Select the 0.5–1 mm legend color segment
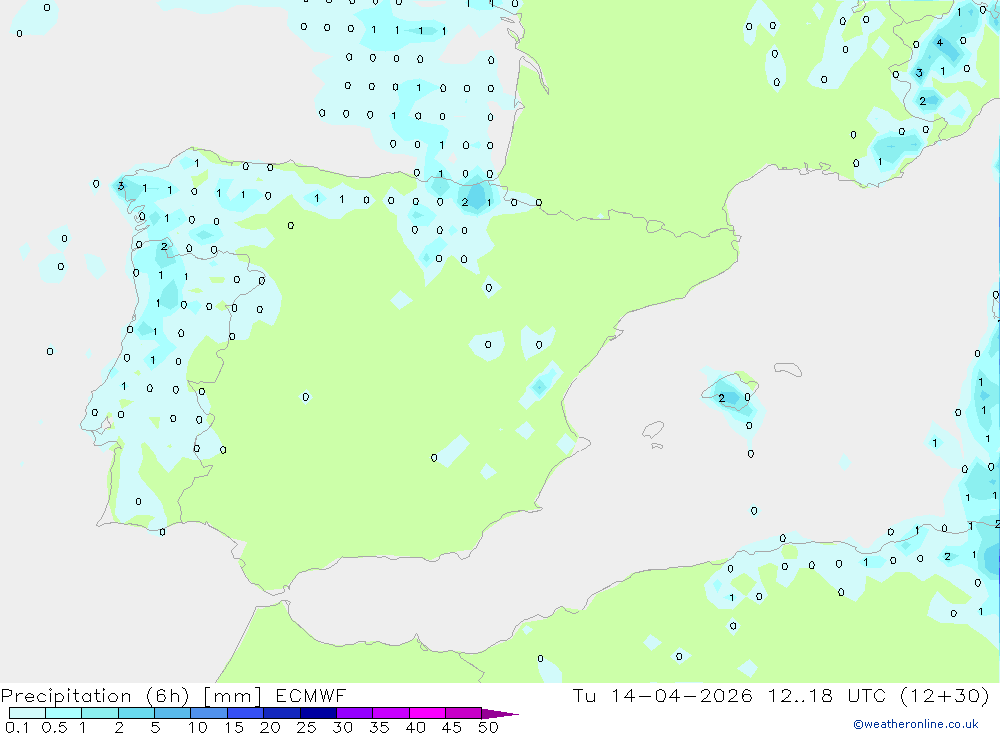 coord(64,713)
